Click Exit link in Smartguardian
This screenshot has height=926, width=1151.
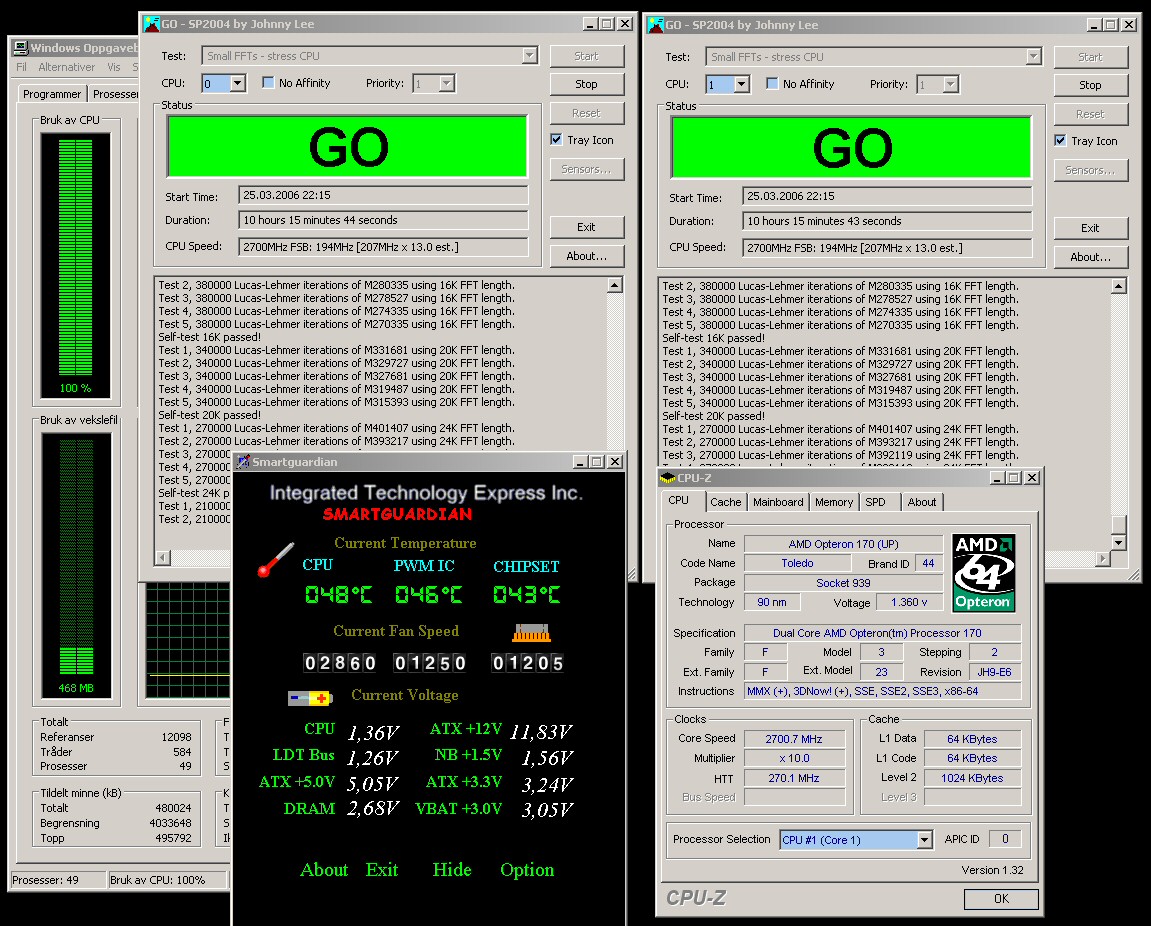[382, 870]
